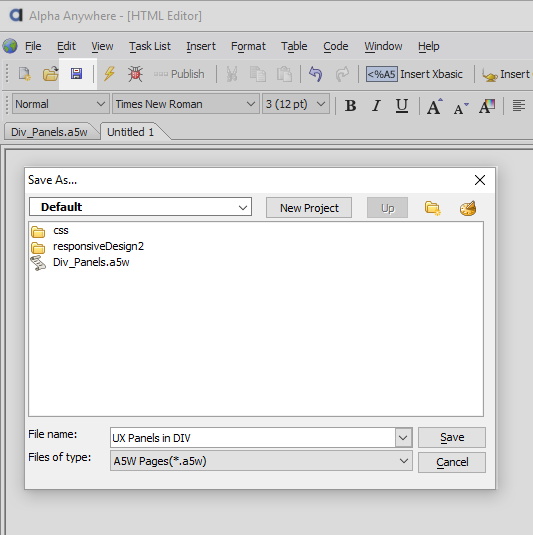Click the Copy toolbar icon

258,74
